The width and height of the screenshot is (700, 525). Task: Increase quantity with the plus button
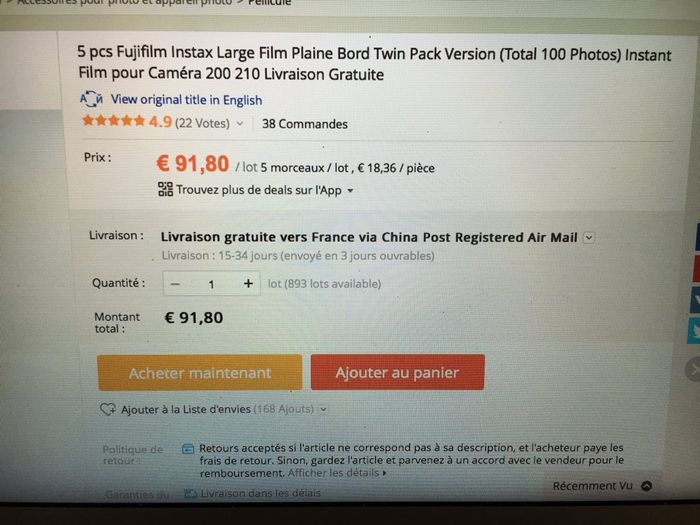click(248, 284)
